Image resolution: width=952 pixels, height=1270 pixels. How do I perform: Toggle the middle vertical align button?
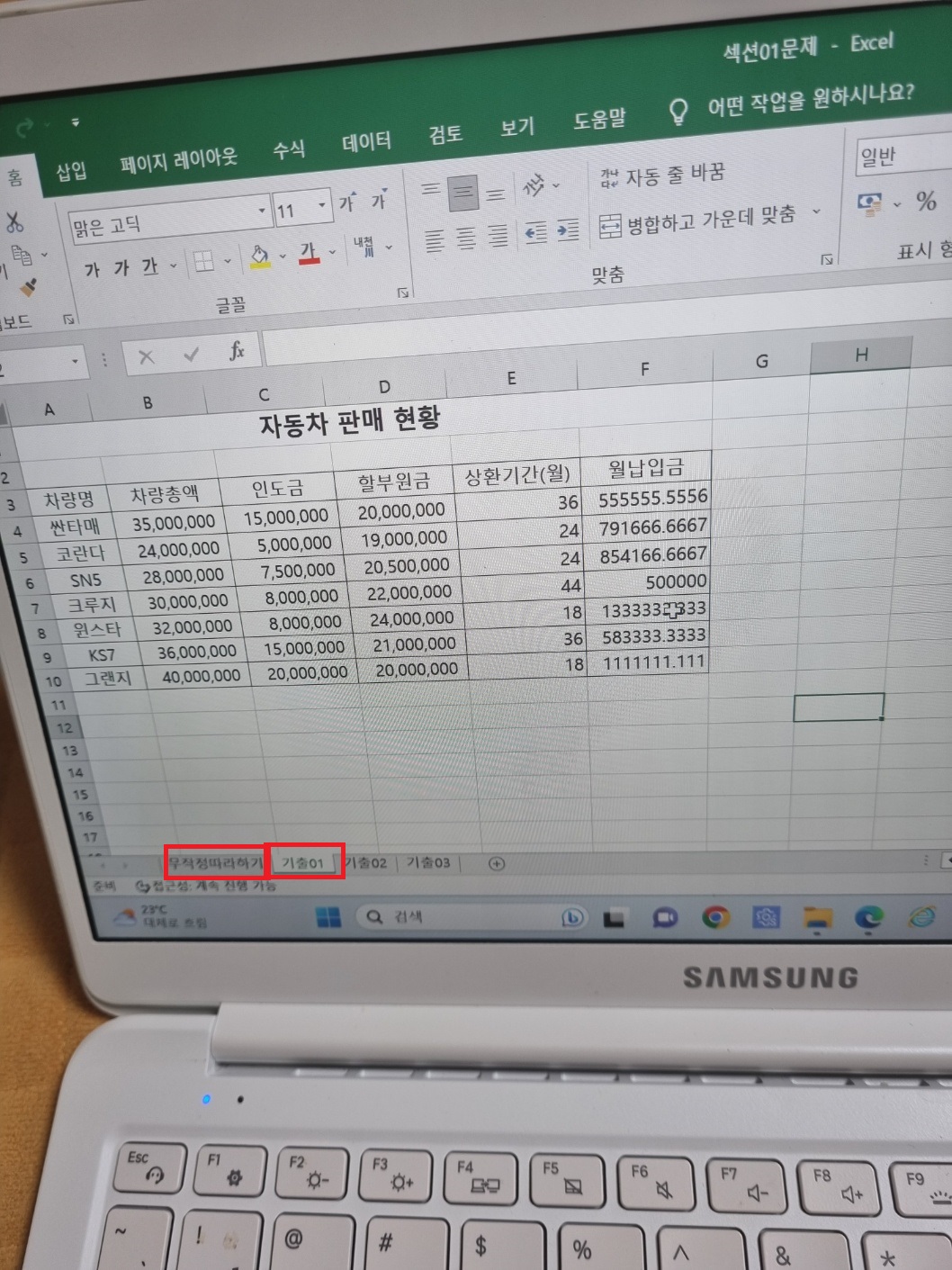pos(463,193)
